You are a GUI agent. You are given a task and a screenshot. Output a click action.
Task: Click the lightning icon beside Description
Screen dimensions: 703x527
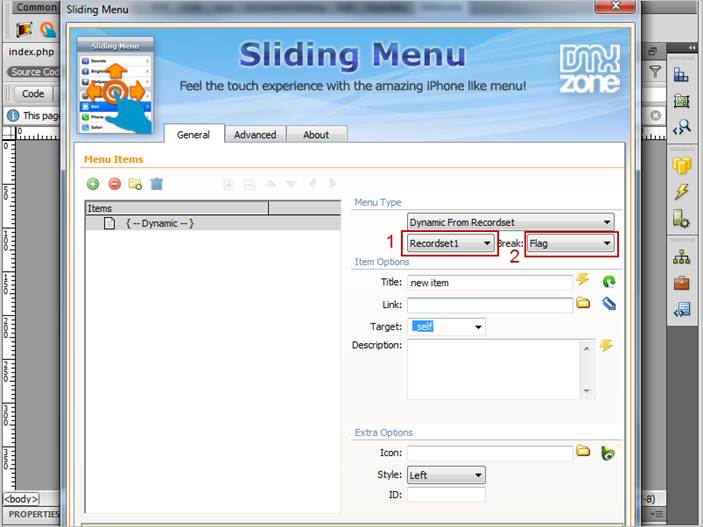point(606,345)
